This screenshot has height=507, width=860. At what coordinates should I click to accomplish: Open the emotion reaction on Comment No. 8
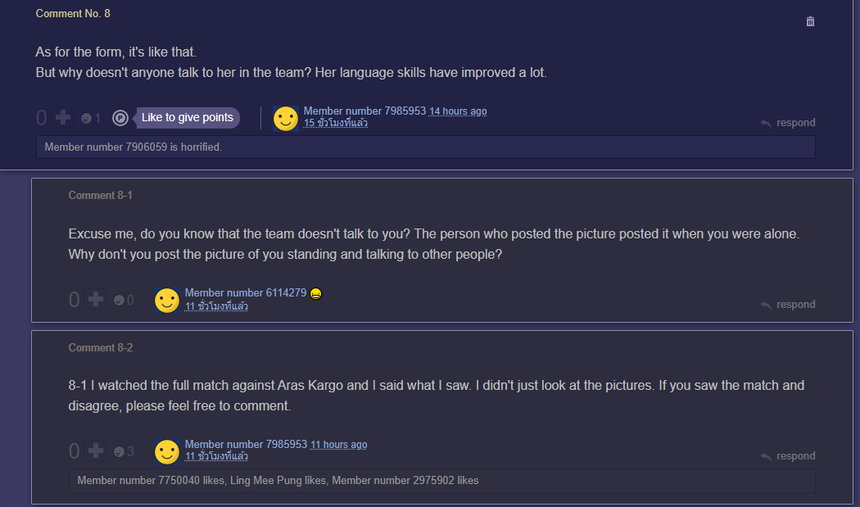point(87,118)
